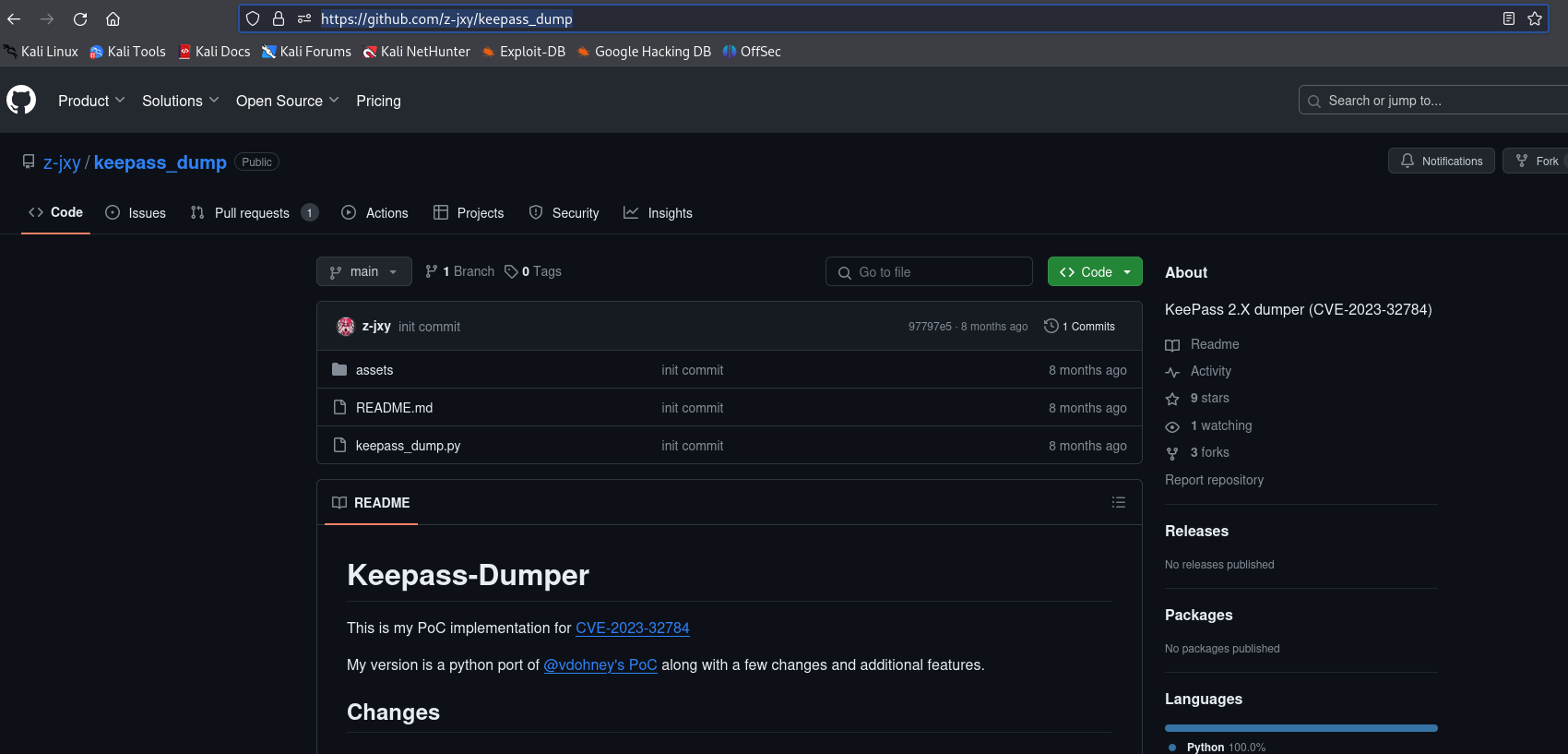The width and height of the screenshot is (1568, 754).
Task: Open the Python 100.0% language link
Action: pos(1218,748)
